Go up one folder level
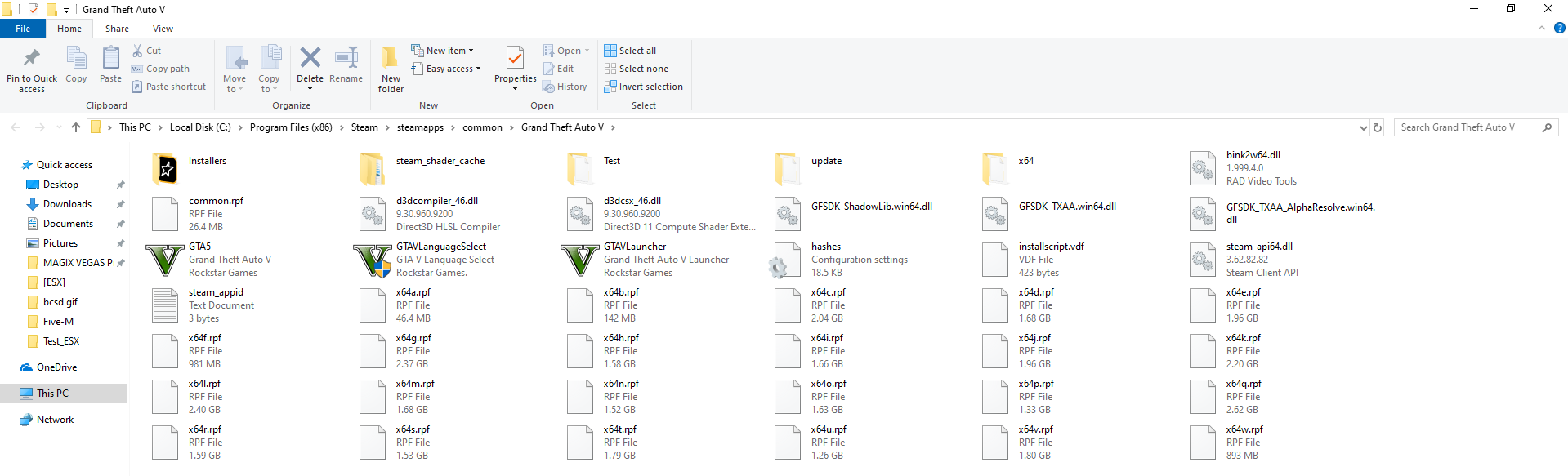This screenshot has width=1568, height=476. pos(76,127)
